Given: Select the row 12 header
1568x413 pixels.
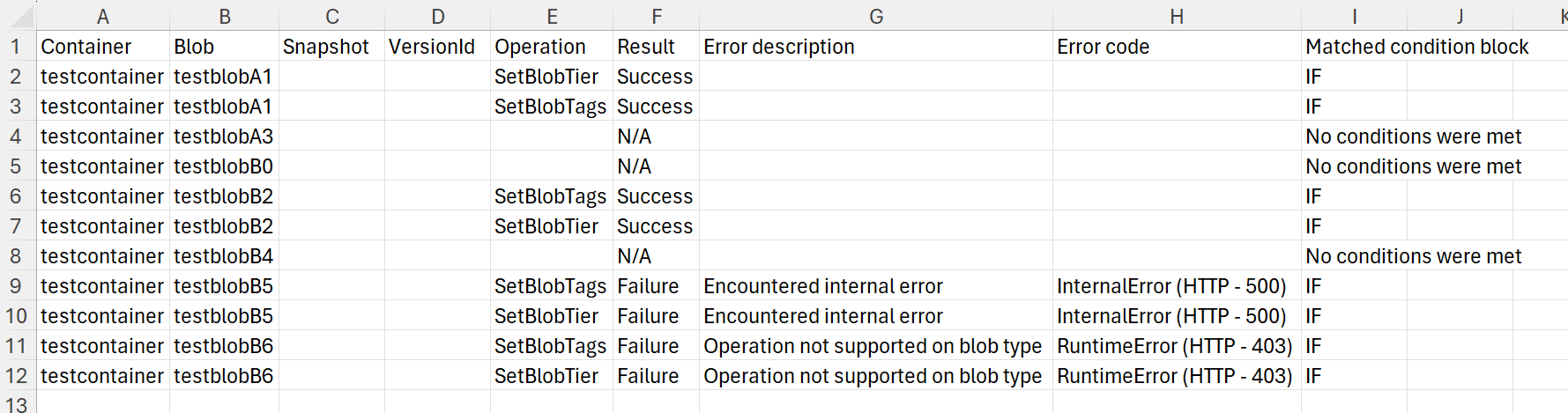Looking at the screenshot, I should (x=16, y=376).
